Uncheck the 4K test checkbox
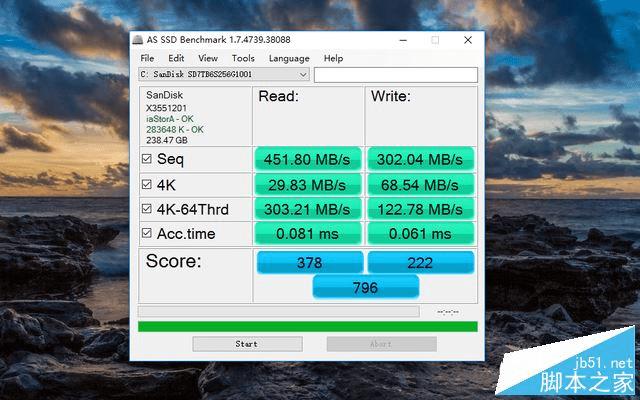640x400 pixels. [147, 184]
